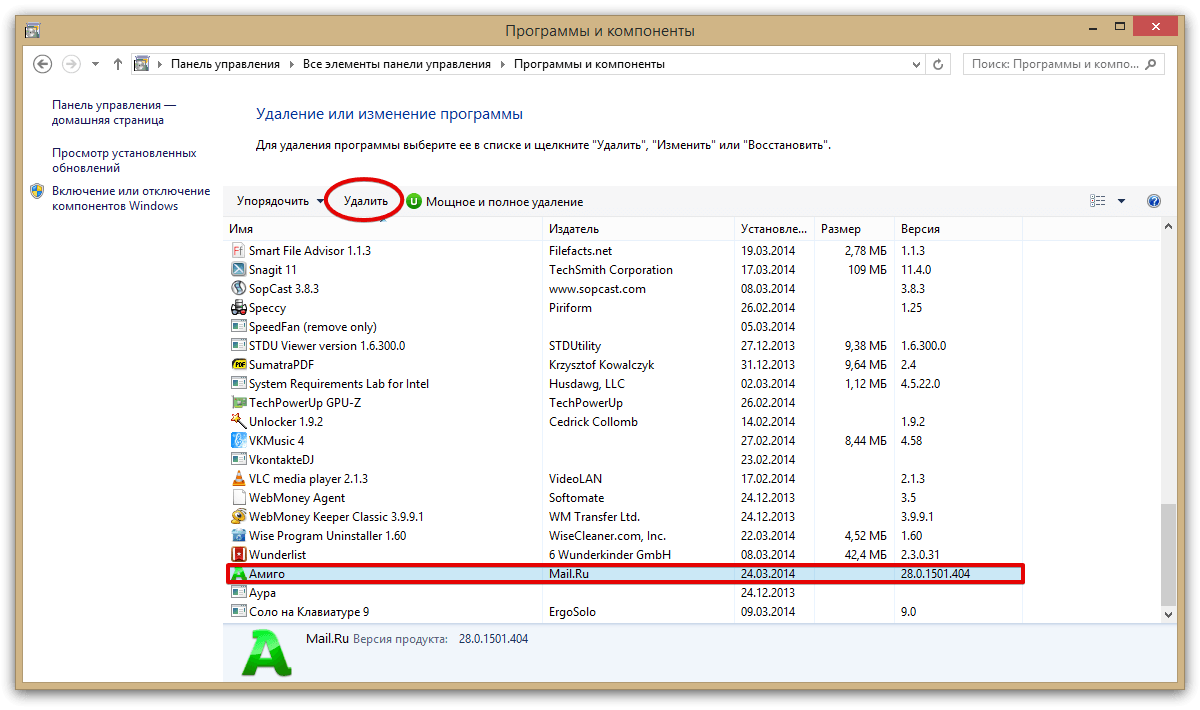The height and width of the screenshot is (710, 1200).
Task: Open the recent locations dropdown arrow
Action: 95,64
